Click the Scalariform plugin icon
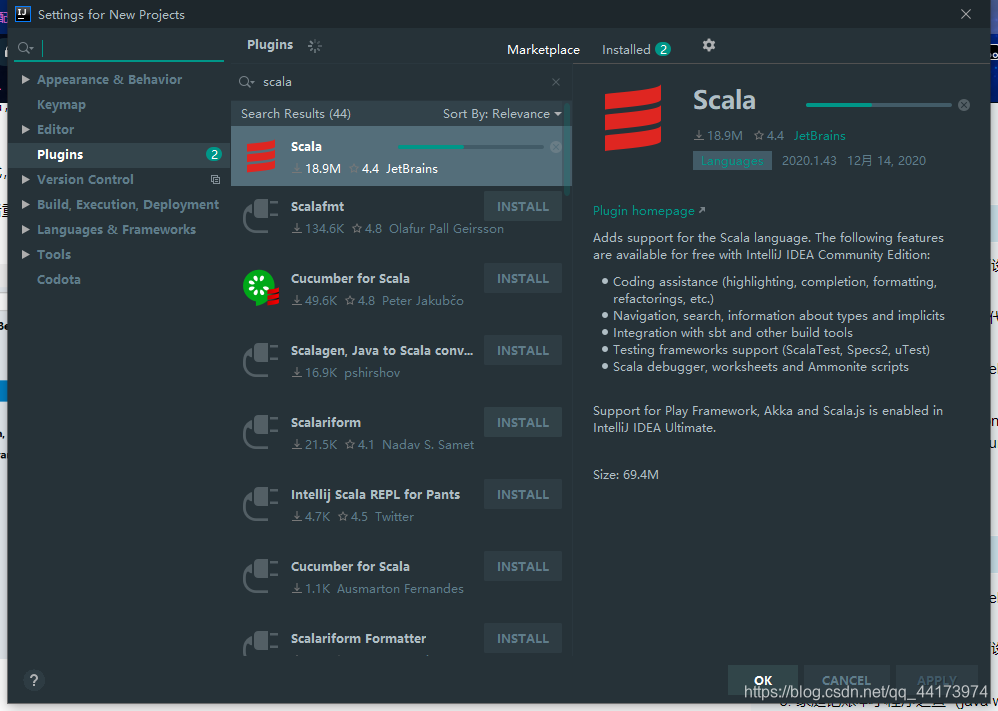Screen dimensions: 998x711 (261, 432)
